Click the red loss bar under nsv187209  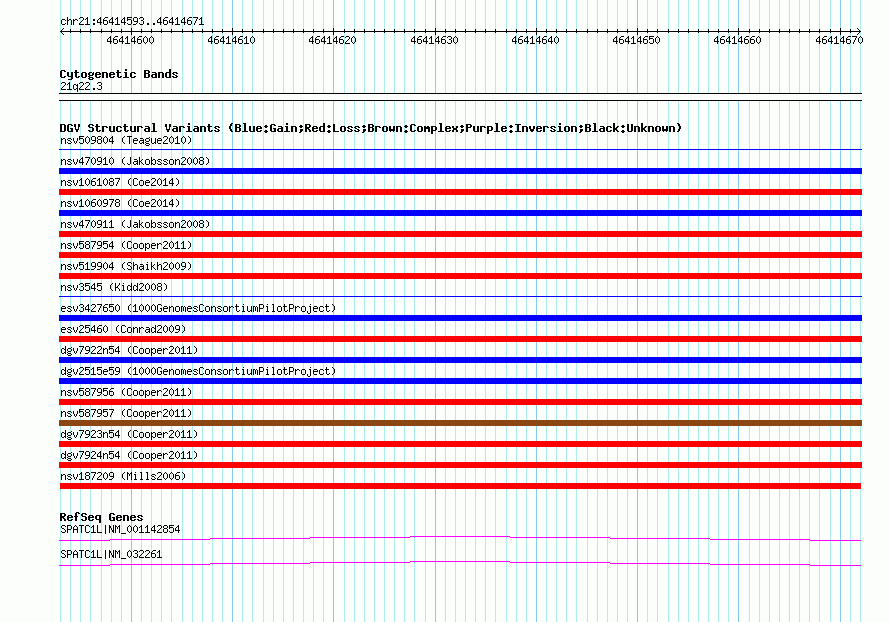click(460, 486)
